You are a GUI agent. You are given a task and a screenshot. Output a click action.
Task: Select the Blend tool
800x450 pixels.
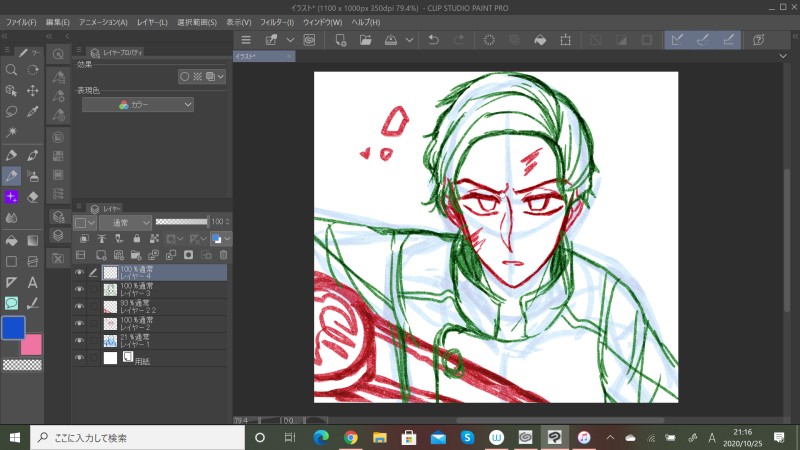click(x=11, y=218)
